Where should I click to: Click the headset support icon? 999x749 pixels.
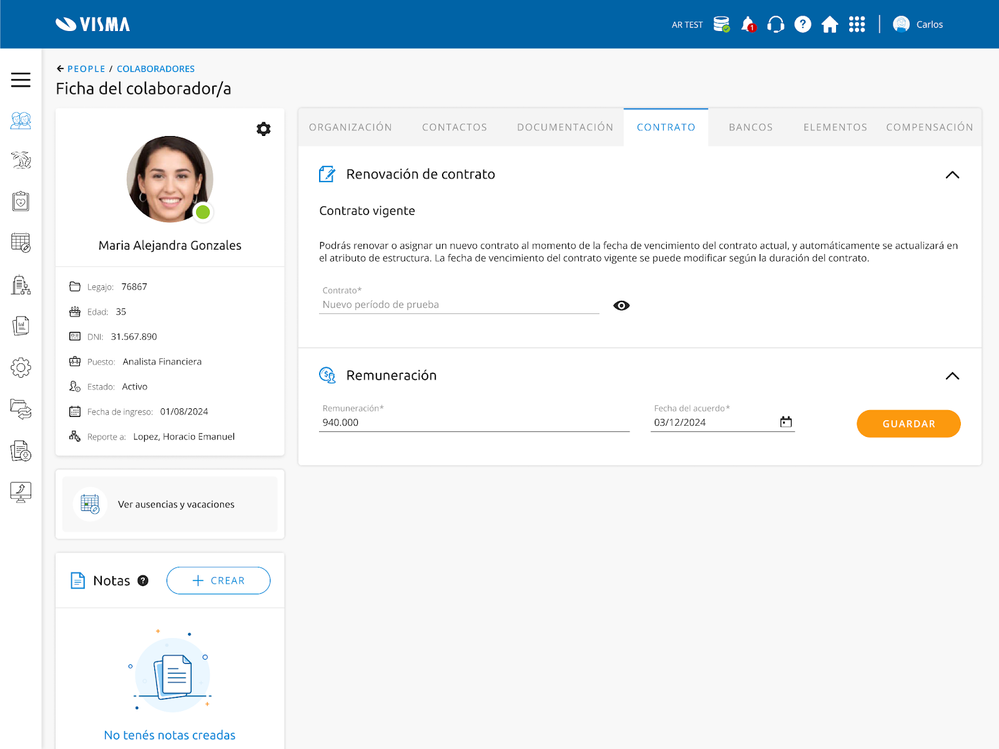(x=775, y=24)
